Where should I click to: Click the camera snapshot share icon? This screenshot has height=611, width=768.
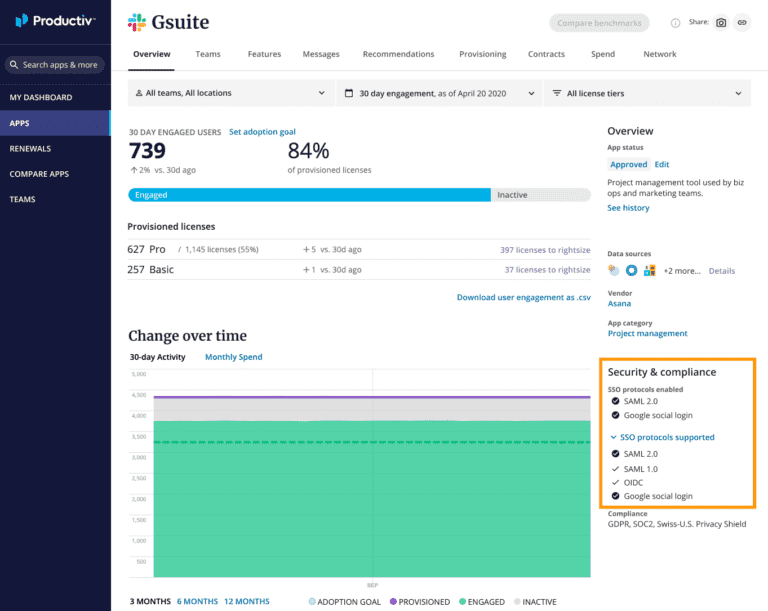721,23
